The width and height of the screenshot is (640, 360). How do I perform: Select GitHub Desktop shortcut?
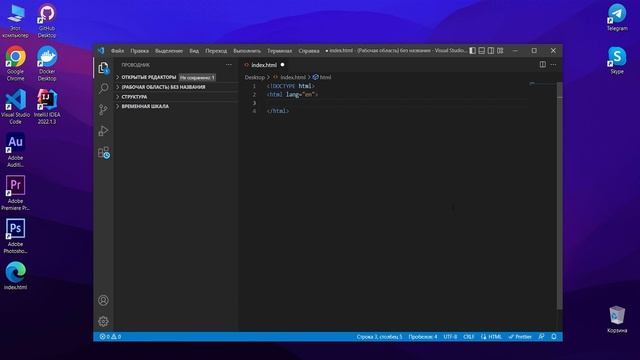pos(47,21)
